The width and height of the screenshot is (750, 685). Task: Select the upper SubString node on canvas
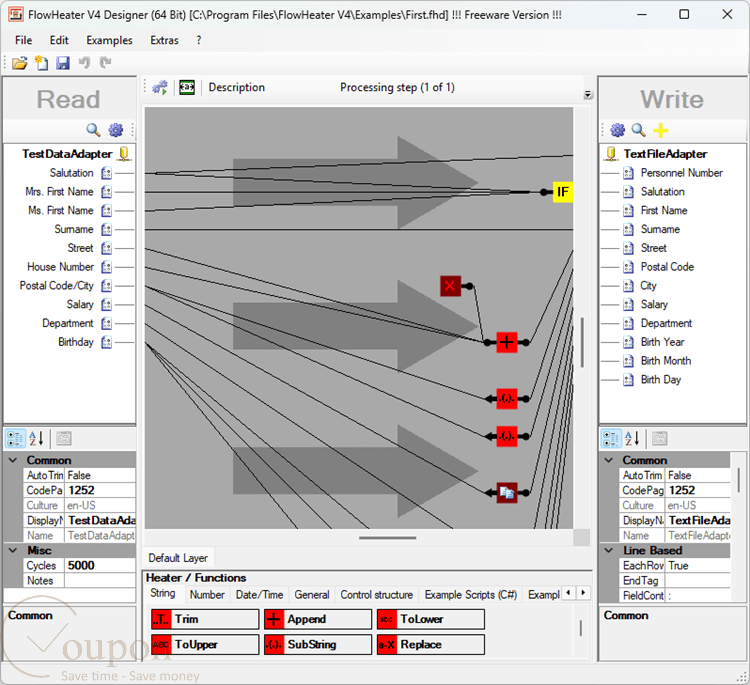(507, 398)
